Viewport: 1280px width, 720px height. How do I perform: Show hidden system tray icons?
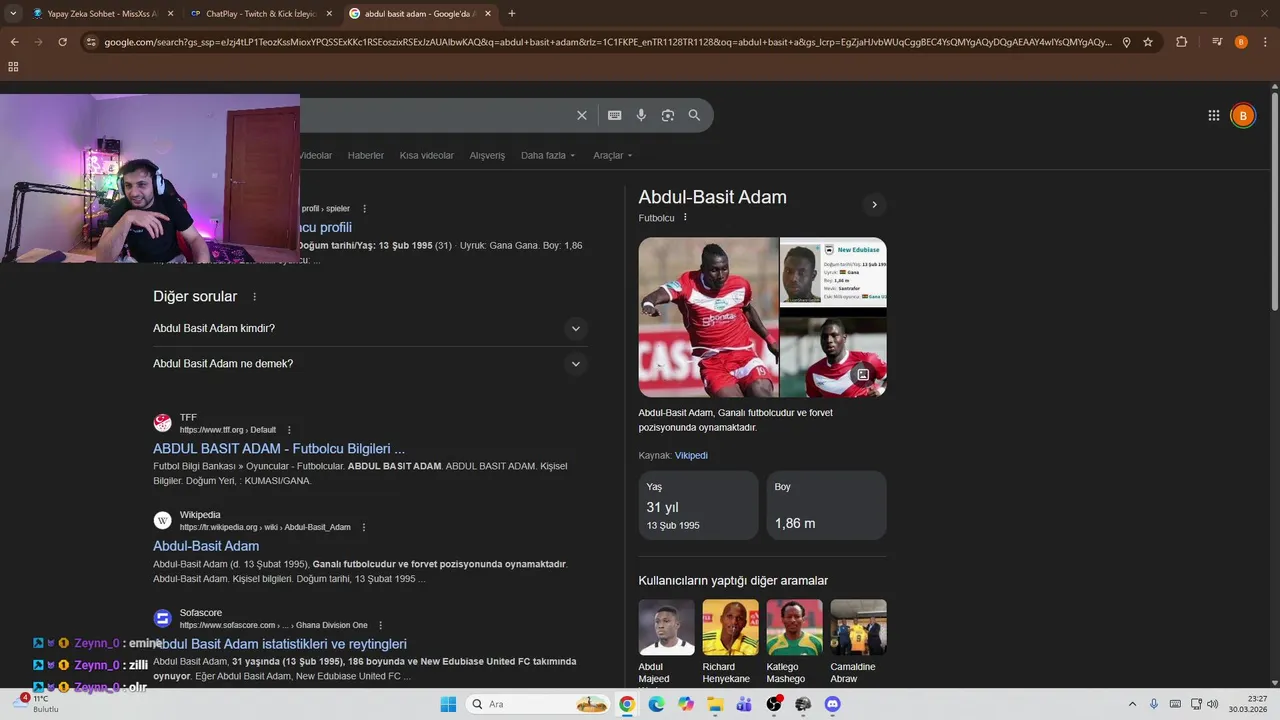(x=1132, y=704)
